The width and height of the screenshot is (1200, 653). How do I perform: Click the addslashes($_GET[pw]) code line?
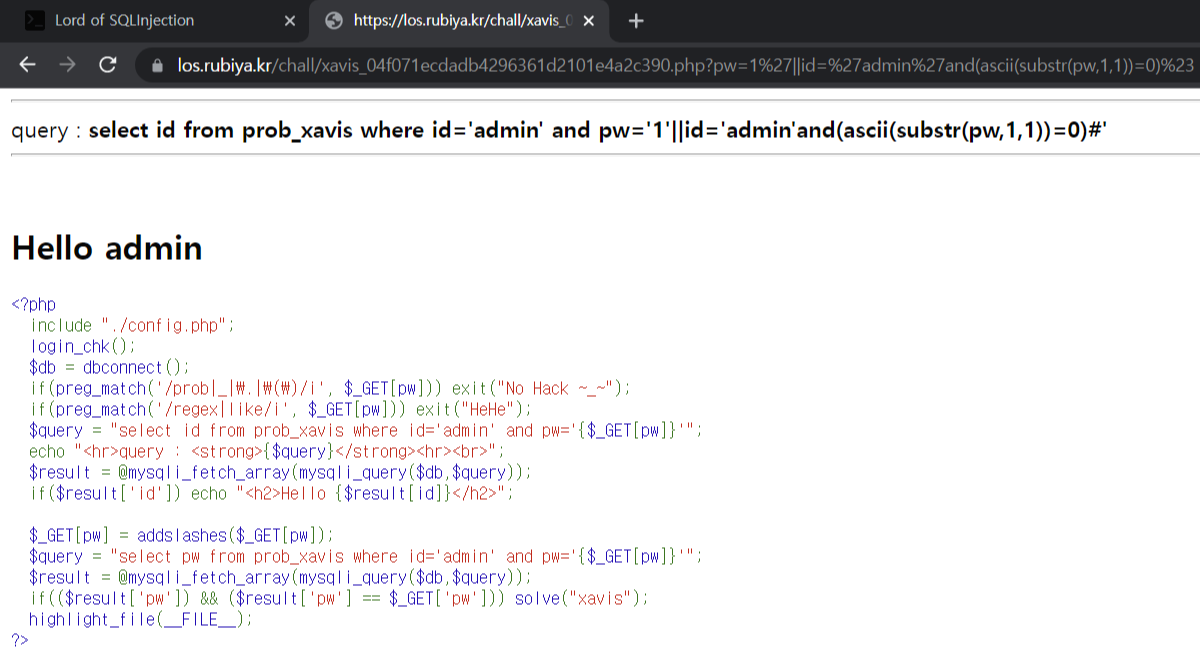pyautogui.click(x=181, y=535)
